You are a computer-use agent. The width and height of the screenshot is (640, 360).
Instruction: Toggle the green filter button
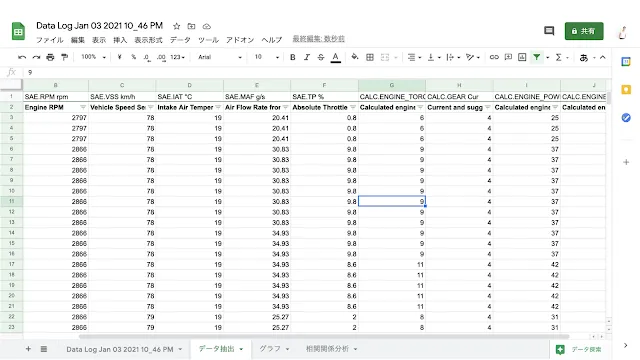tap(537, 57)
